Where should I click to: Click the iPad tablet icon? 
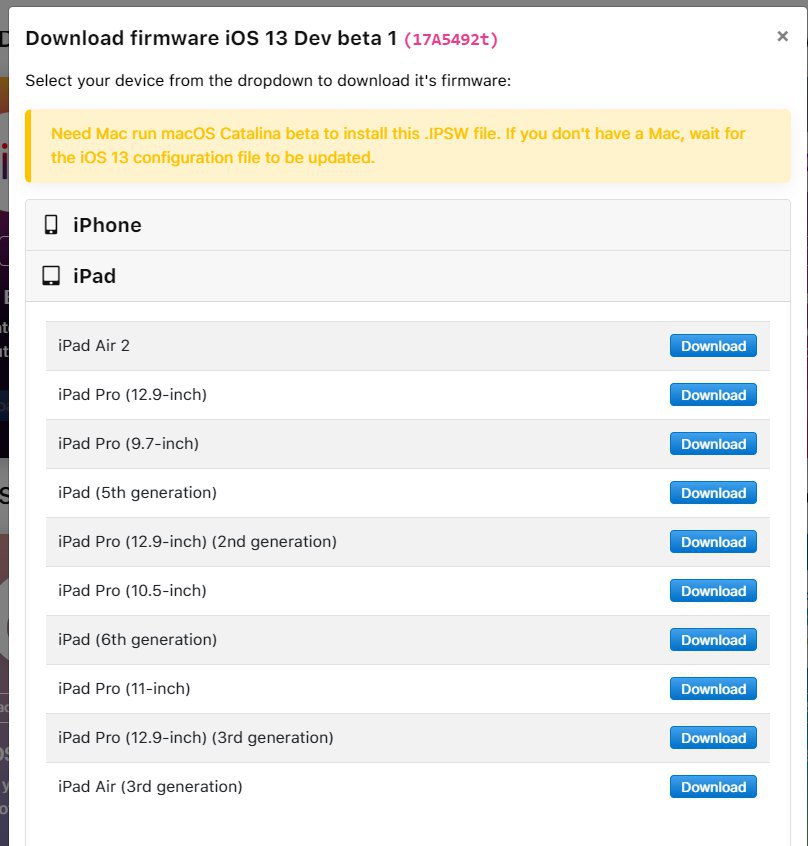point(51,276)
